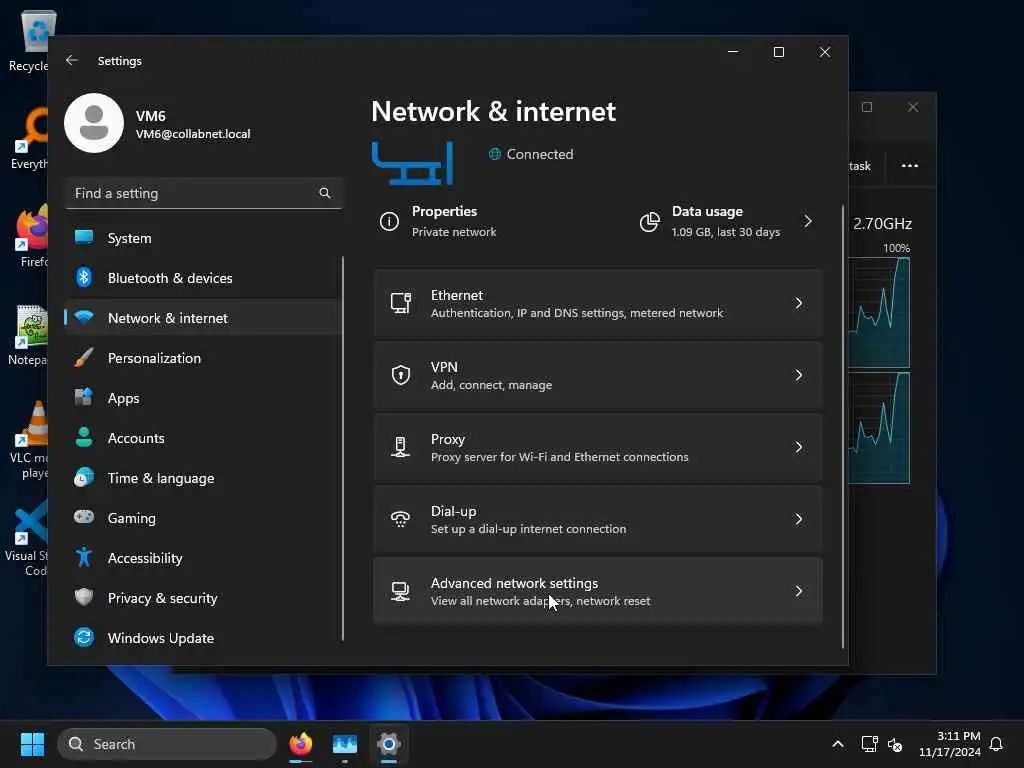Select Network & internet in sidebar

(x=203, y=318)
